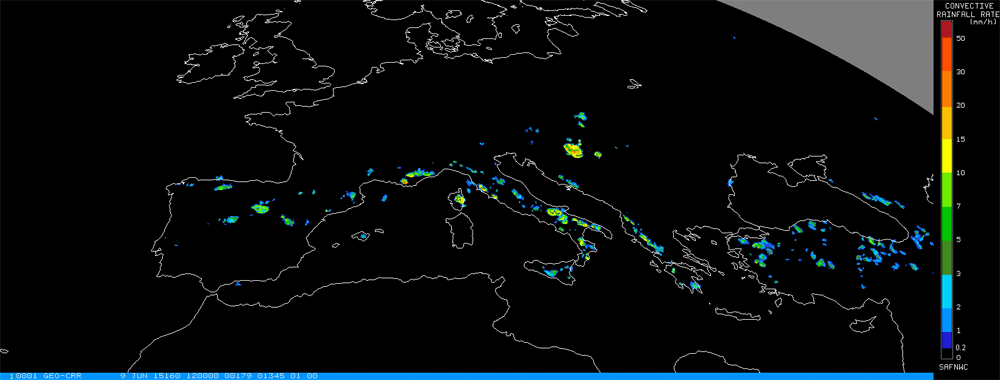Click the GEO-CRR product label in status bar
The image size is (1000, 380).
[x=63, y=376]
